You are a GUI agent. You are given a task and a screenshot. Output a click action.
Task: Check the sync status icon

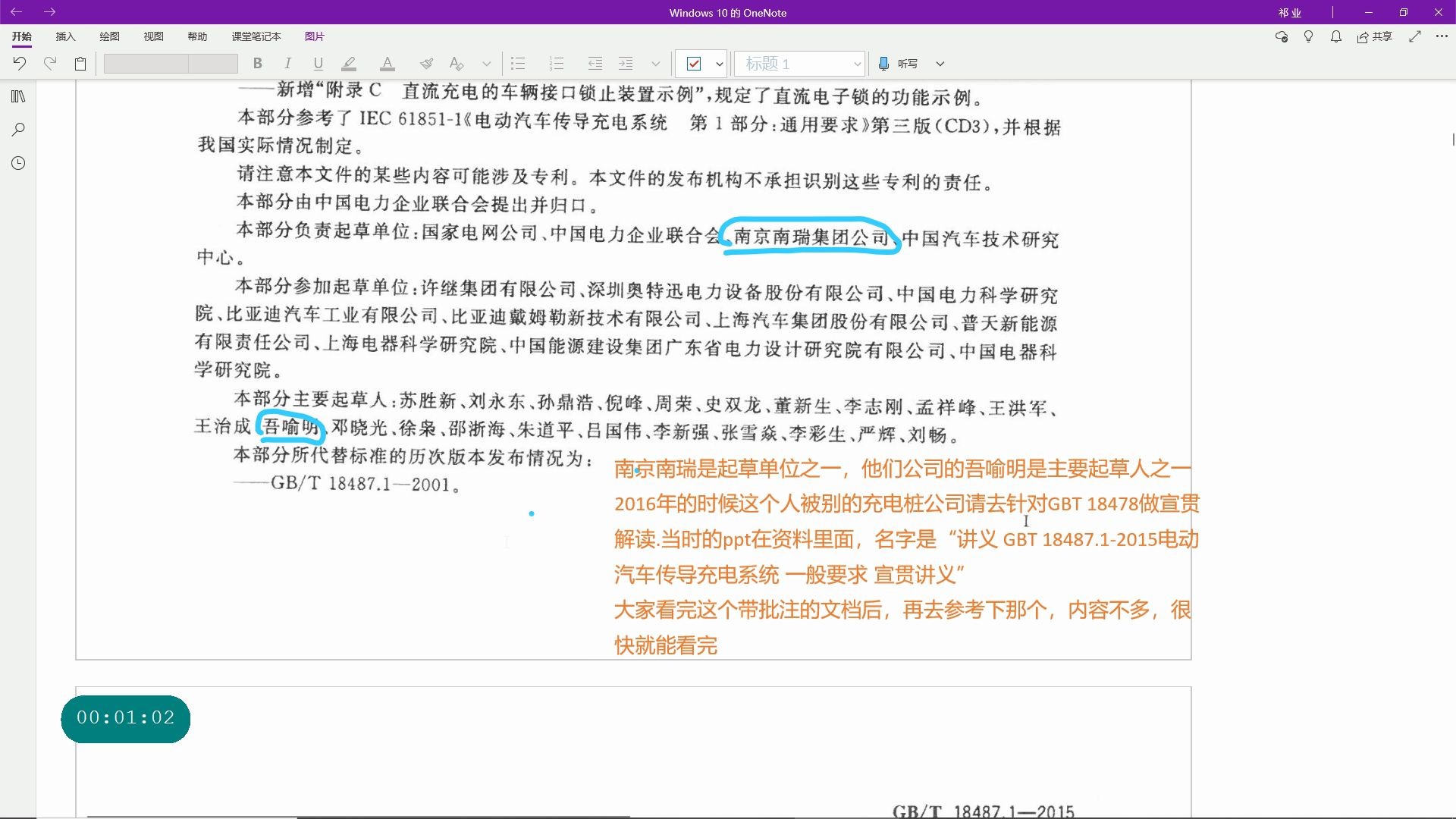[x=1282, y=36]
